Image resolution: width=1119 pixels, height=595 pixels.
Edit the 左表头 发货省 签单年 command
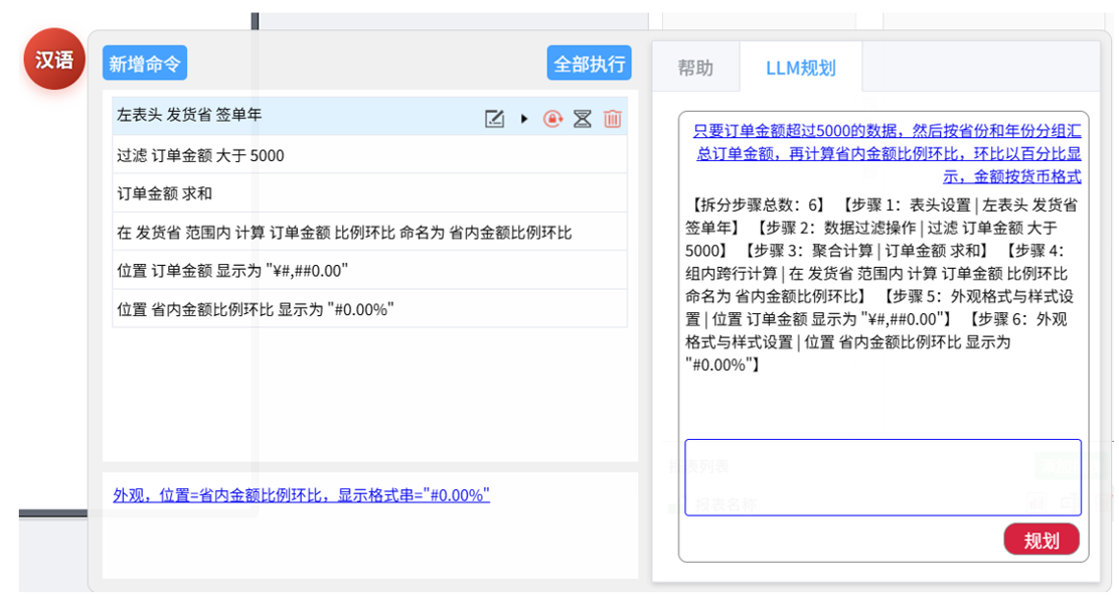(494, 118)
